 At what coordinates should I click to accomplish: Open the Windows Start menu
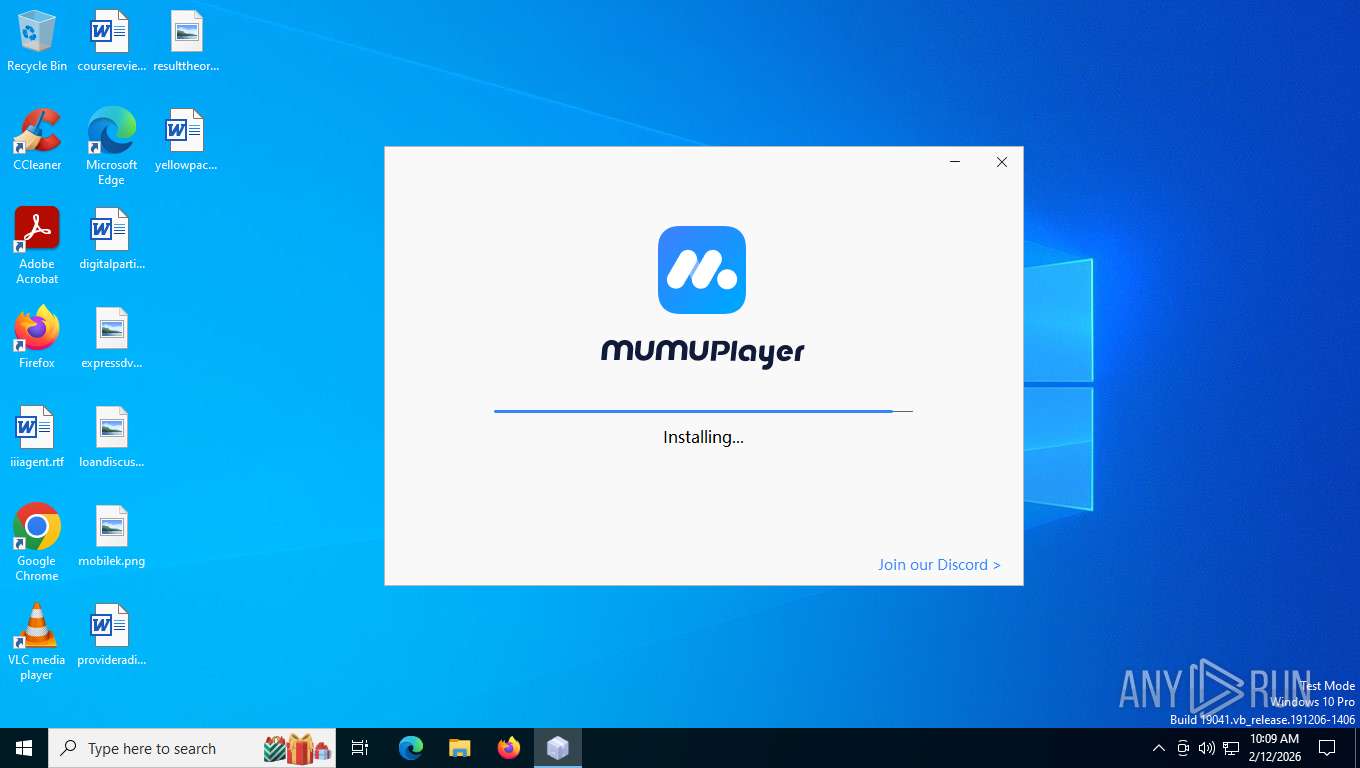(24, 748)
